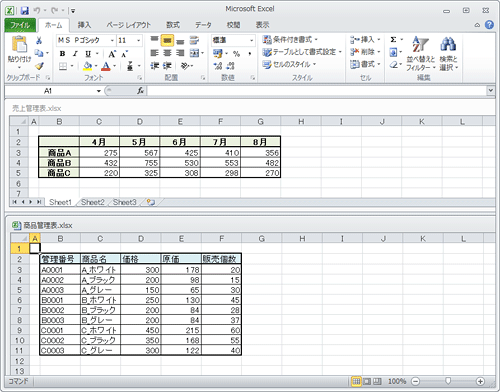The height and width of the screenshot is (392, 500).
Task: Apply comma style
Action: [250, 54]
